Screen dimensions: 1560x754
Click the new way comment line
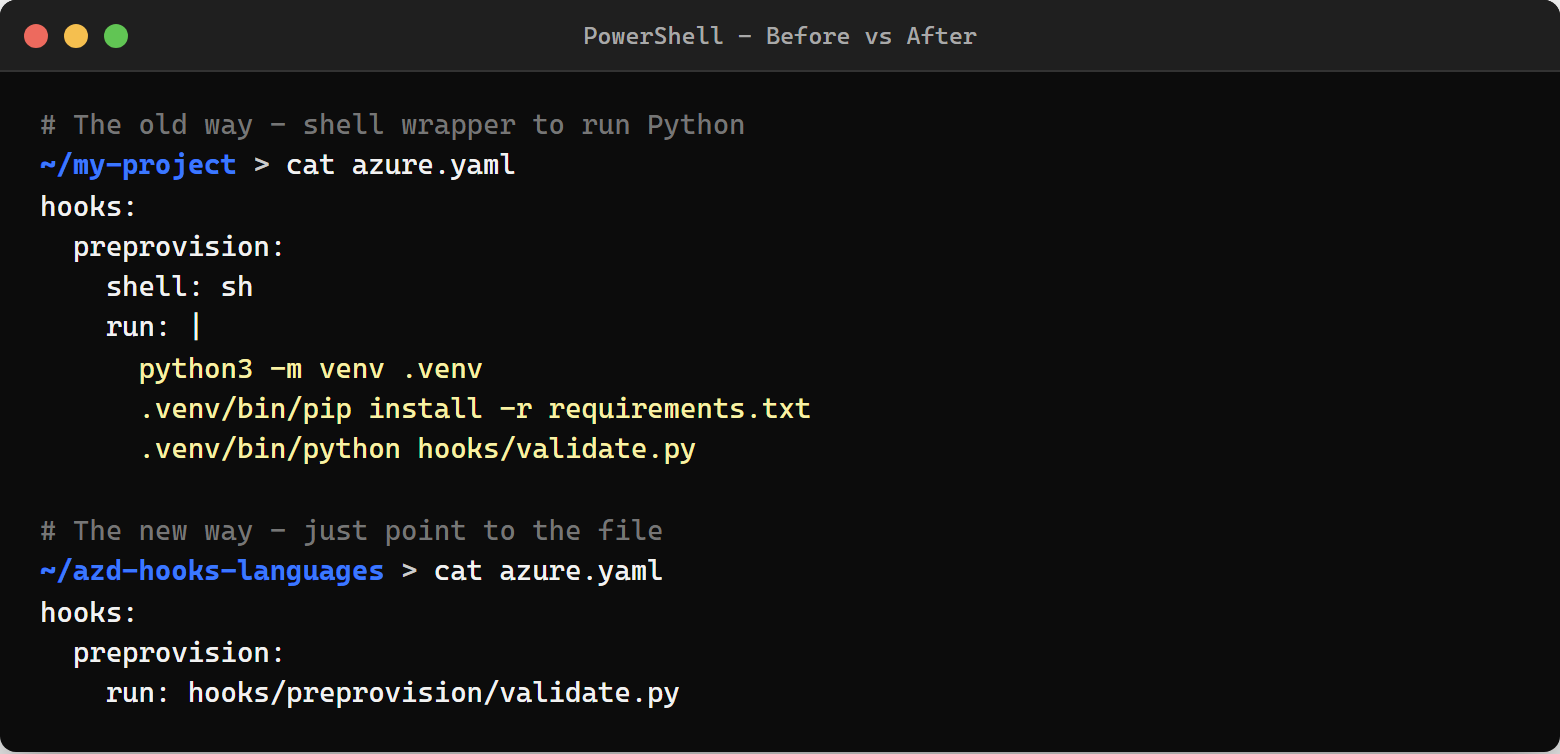(352, 530)
